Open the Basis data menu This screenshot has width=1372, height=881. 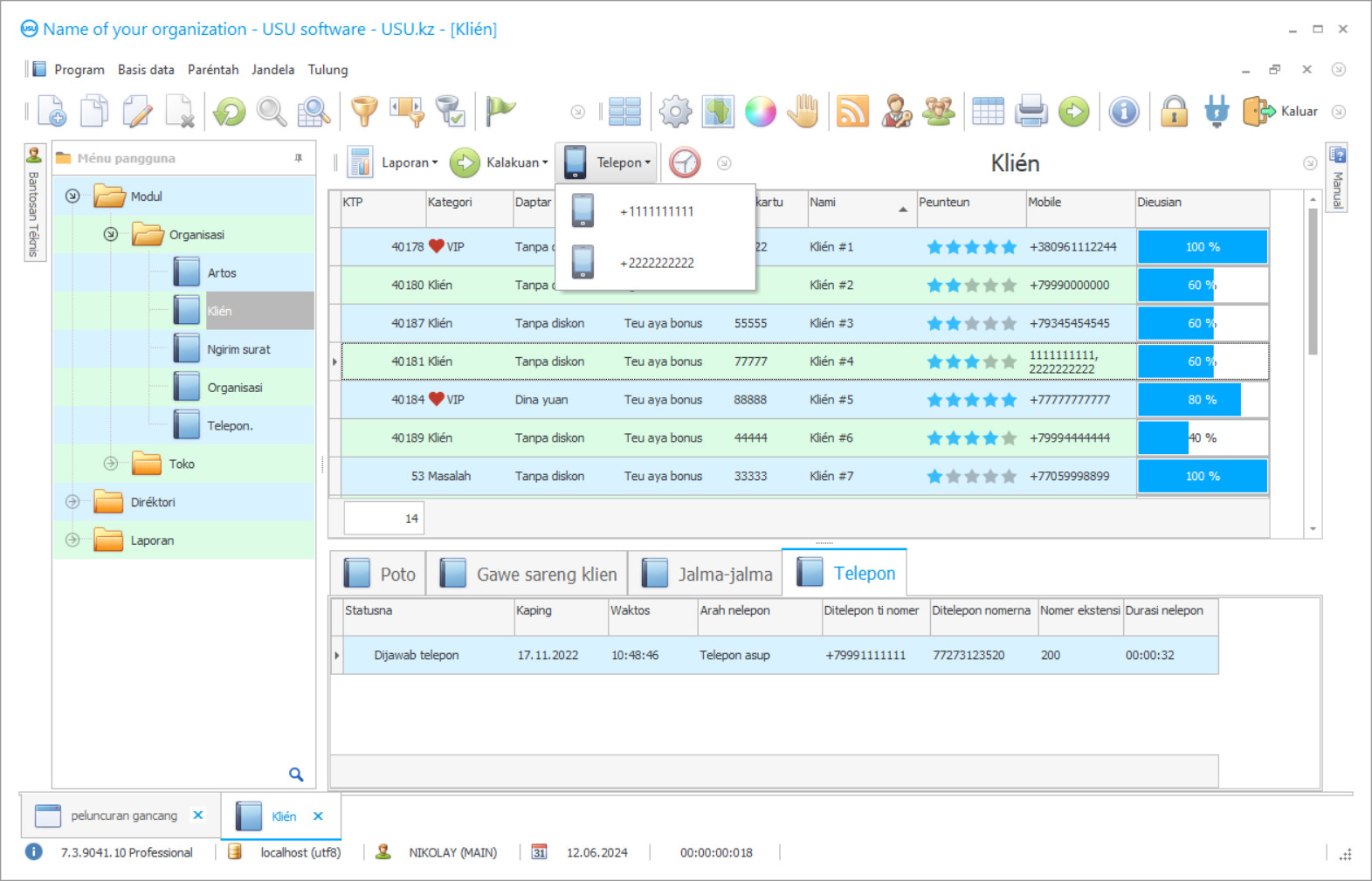pos(146,70)
